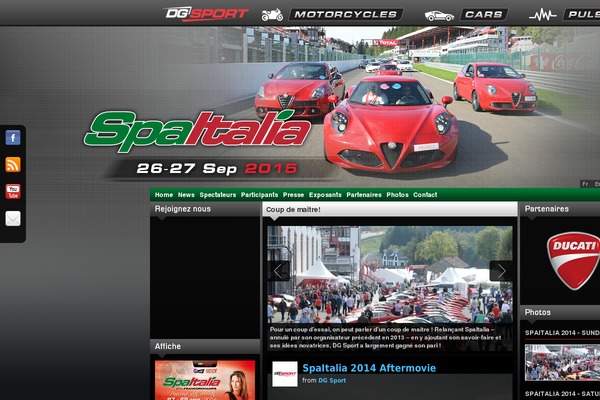Click the email envelope icon
Viewport: 600px width, 400px height.
pyautogui.click(x=13, y=219)
